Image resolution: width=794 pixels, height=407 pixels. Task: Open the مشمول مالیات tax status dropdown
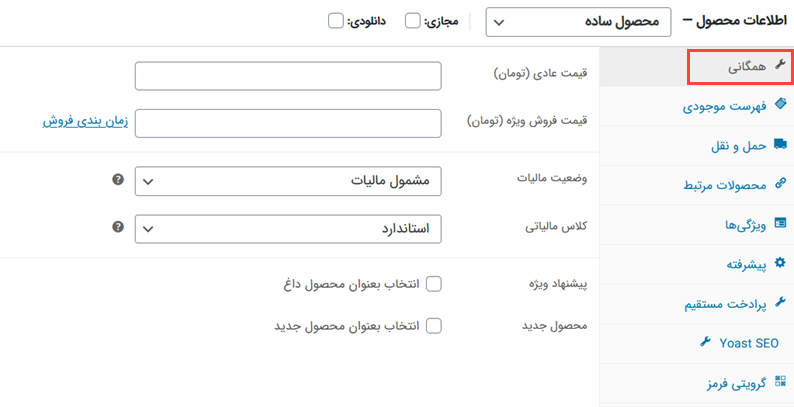pyautogui.click(x=288, y=181)
